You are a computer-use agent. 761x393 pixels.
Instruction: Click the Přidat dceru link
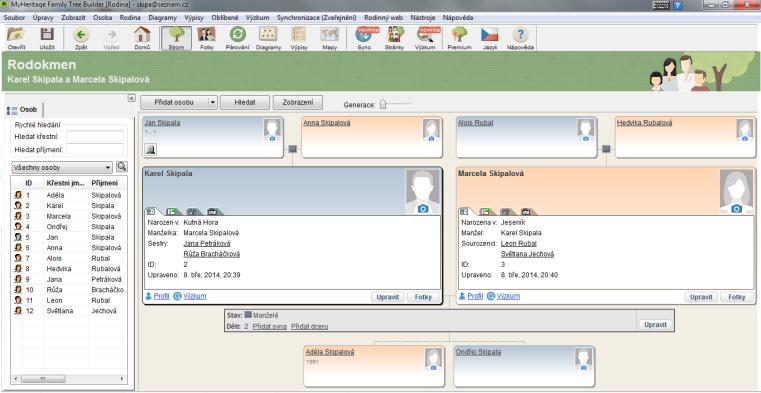click(309, 327)
